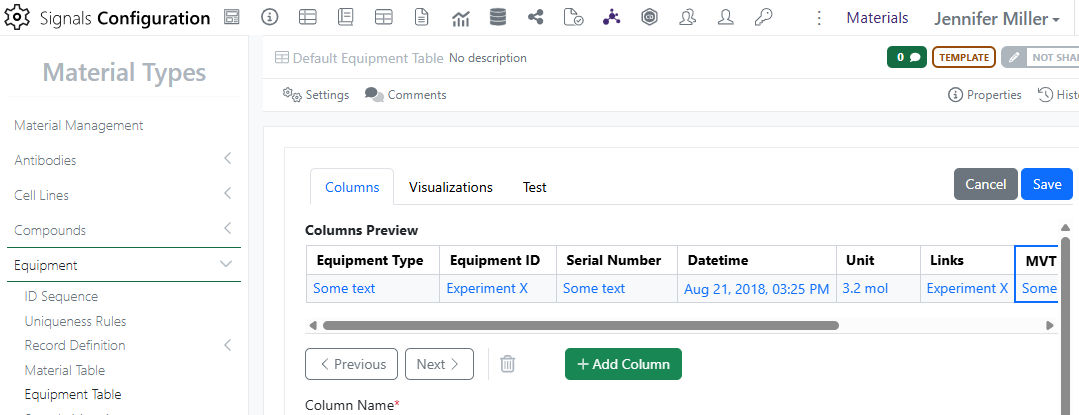Click the Signals Configuration gear logo
The image size is (1079, 415).
click(18, 19)
